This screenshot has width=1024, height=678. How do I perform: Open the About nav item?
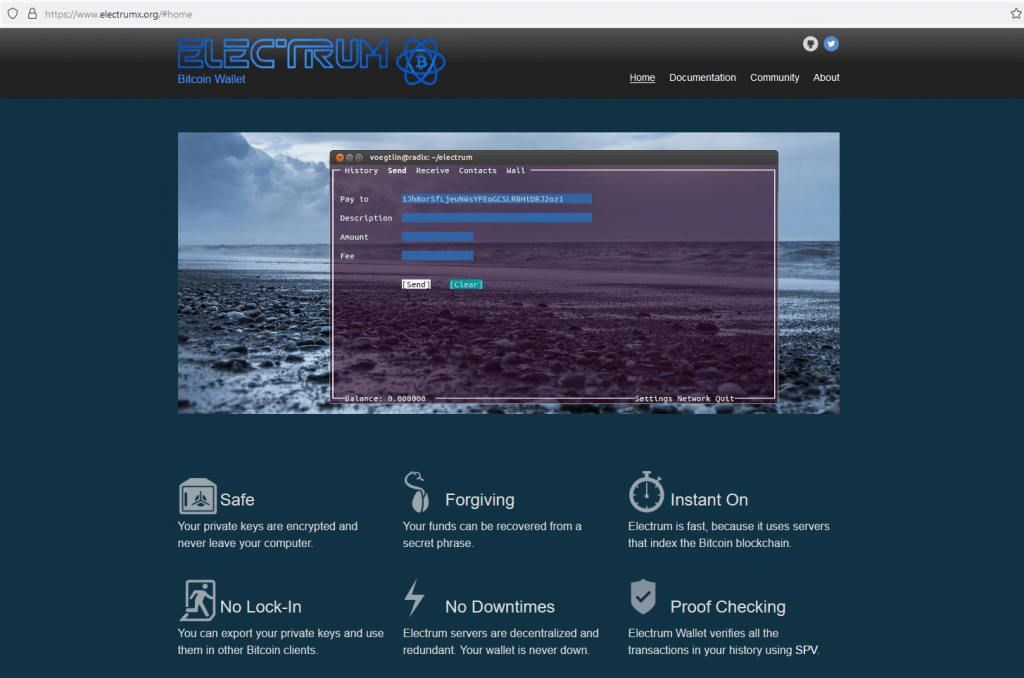click(826, 78)
